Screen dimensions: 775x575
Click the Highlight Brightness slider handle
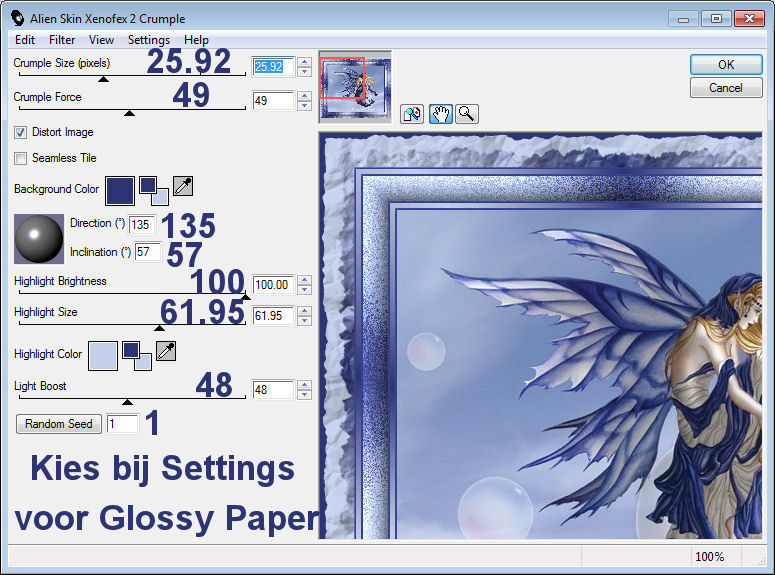tap(246, 297)
